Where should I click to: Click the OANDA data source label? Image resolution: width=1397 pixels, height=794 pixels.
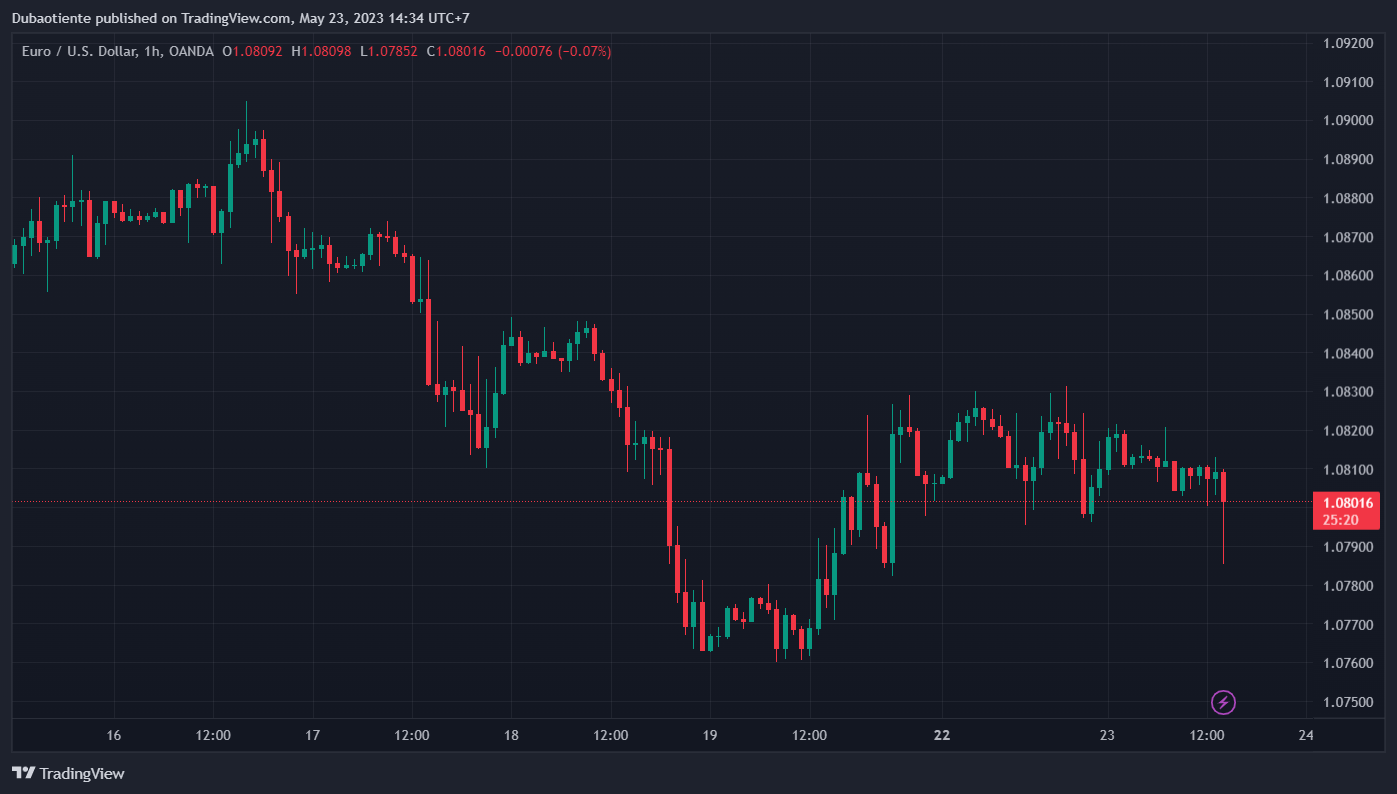[191, 51]
